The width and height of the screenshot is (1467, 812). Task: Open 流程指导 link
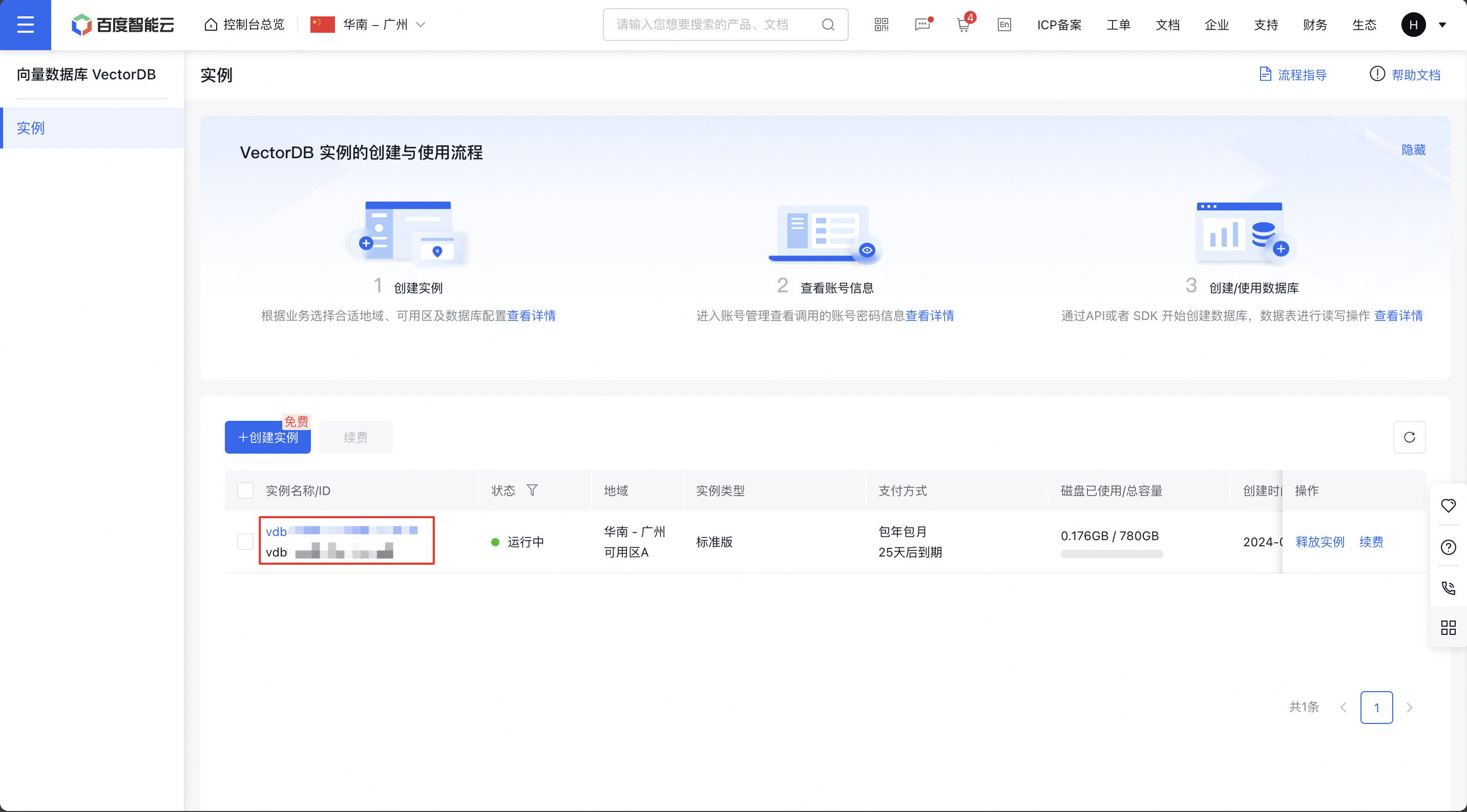tap(1293, 75)
